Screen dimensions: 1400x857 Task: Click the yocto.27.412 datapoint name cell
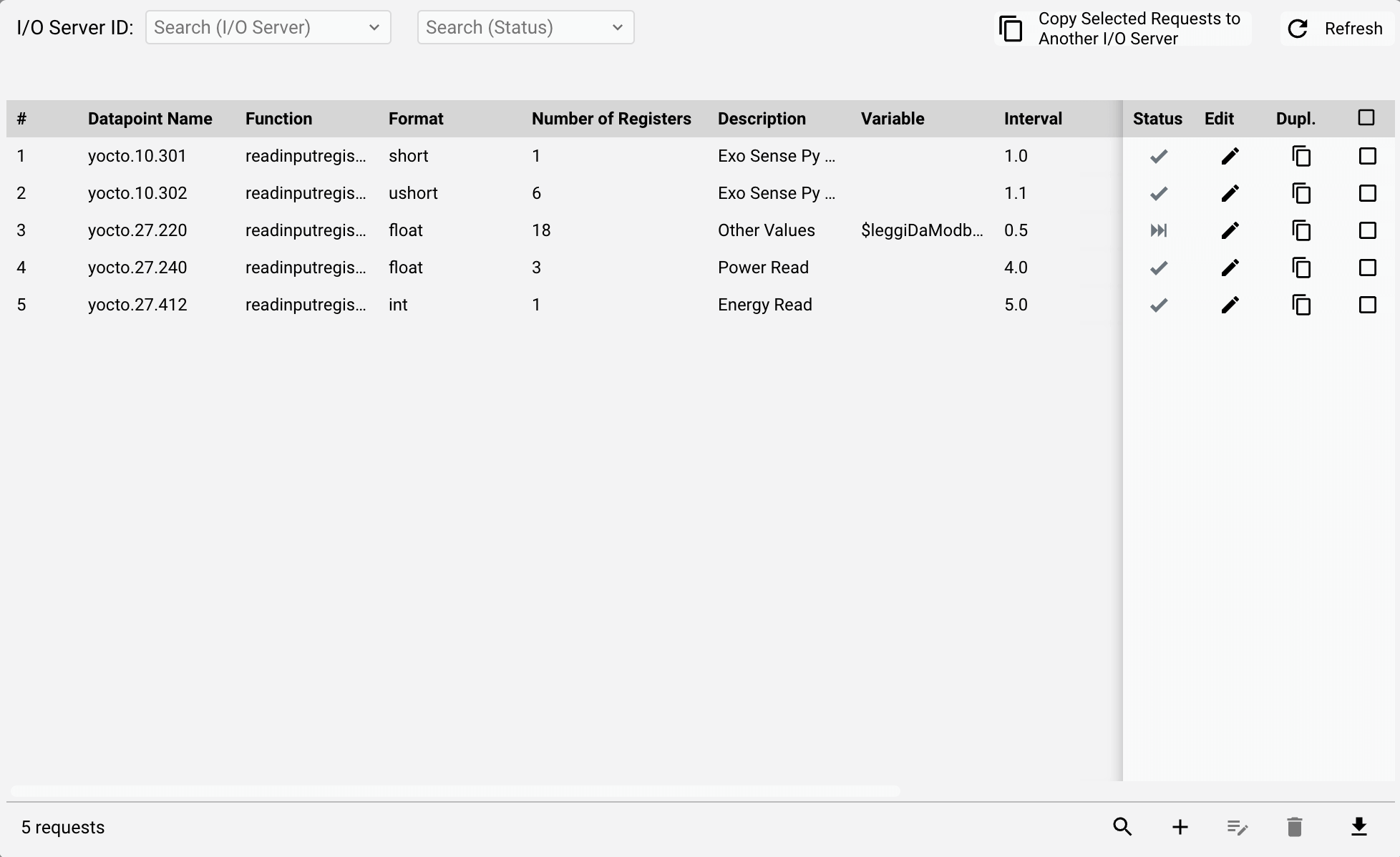(x=137, y=305)
